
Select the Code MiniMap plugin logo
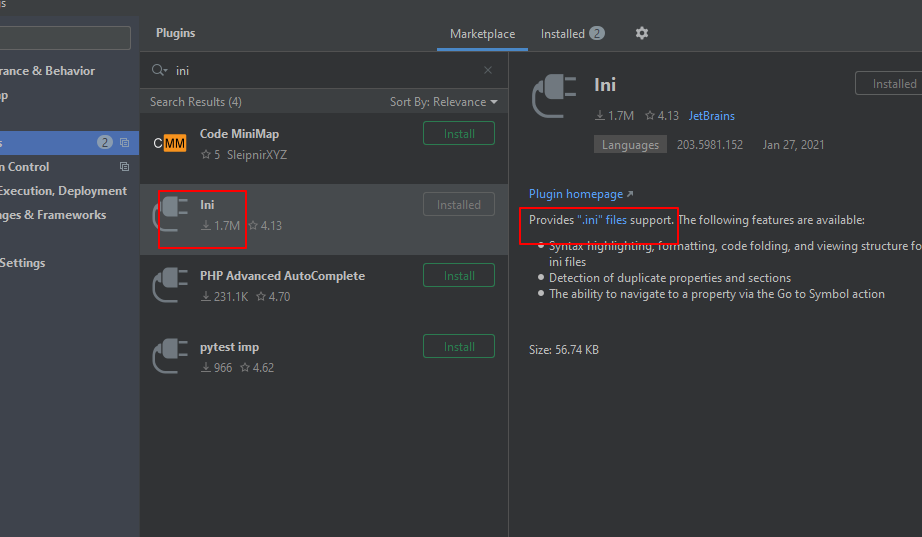point(170,144)
